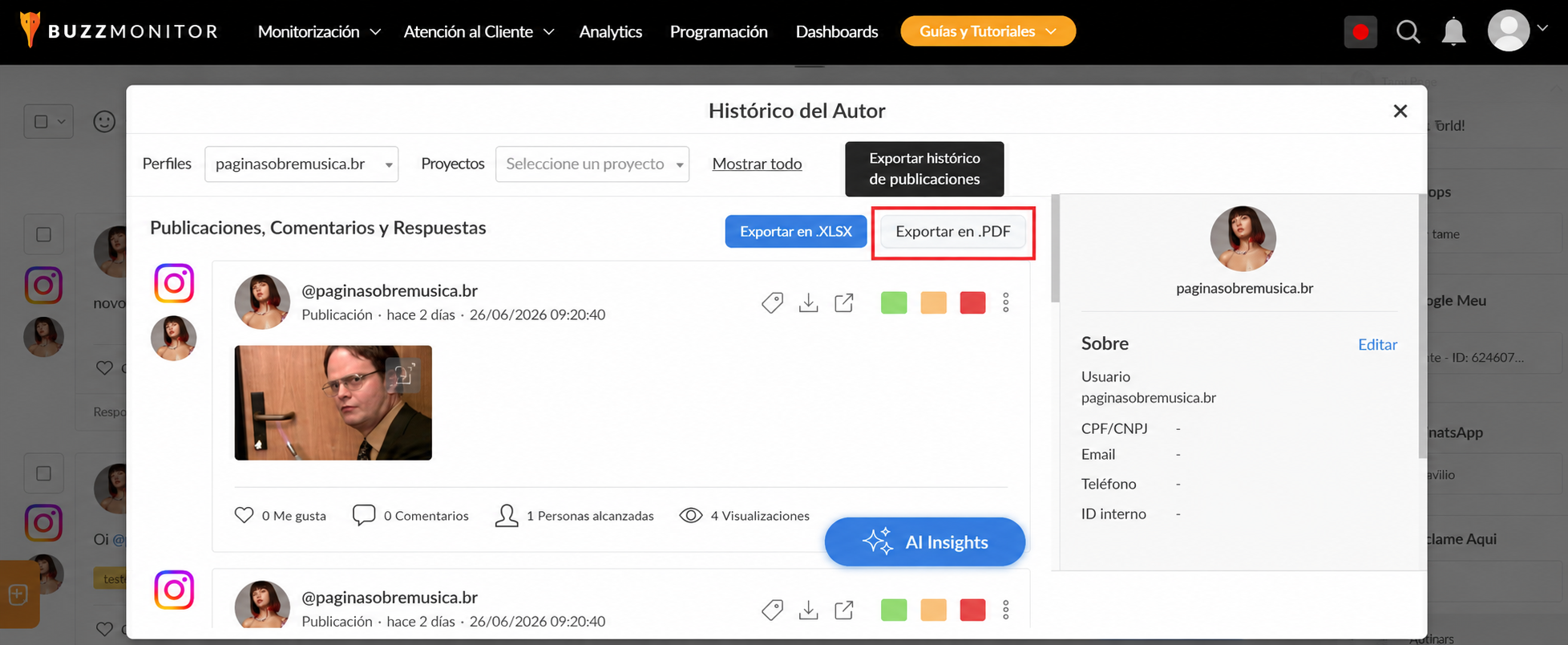Image resolution: width=1568 pixels, height=645 pixels.
Task: Open the notifications bell
Action: (x=1453, y=32)
